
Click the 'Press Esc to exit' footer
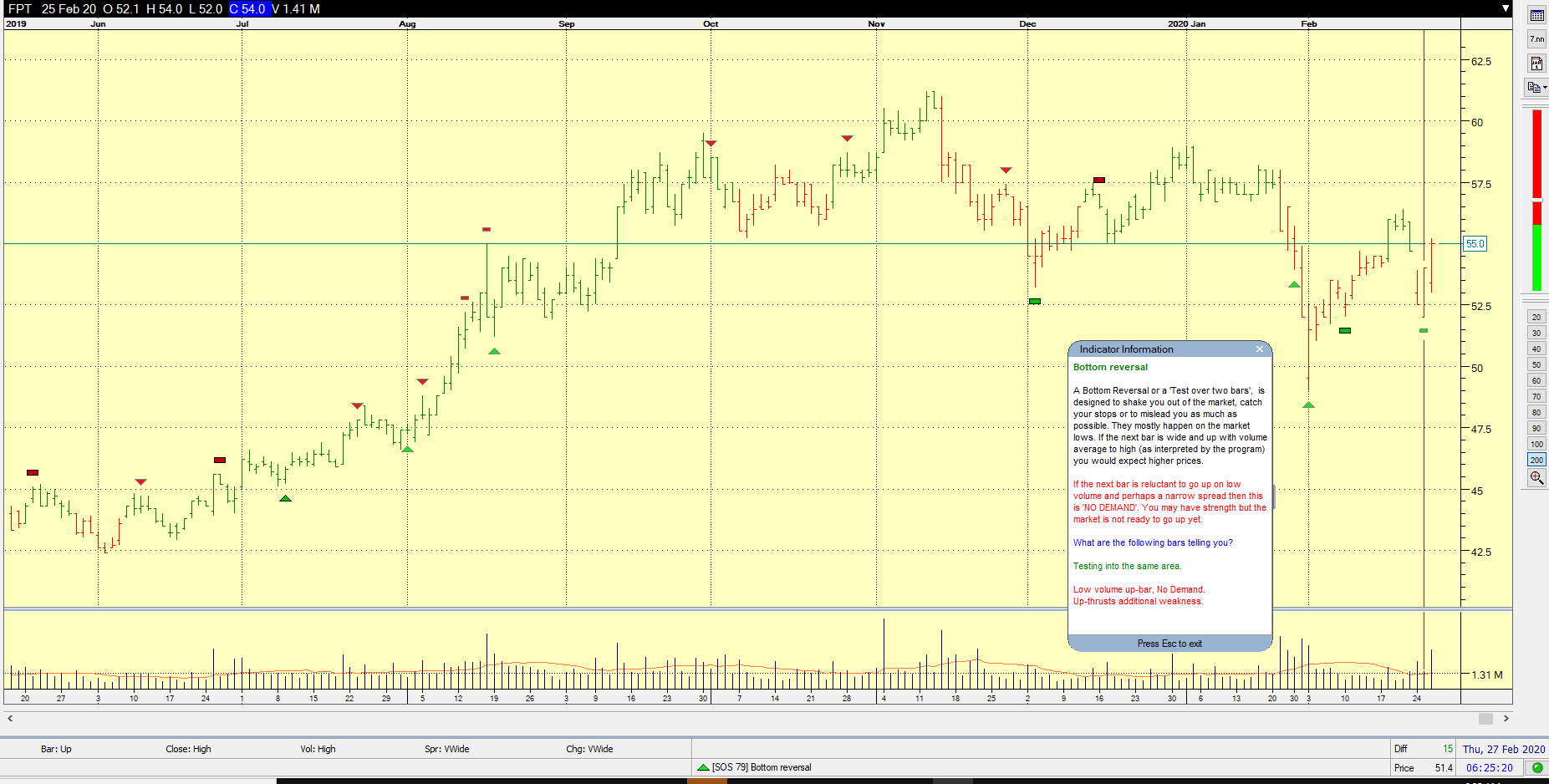coord(1169,644)
